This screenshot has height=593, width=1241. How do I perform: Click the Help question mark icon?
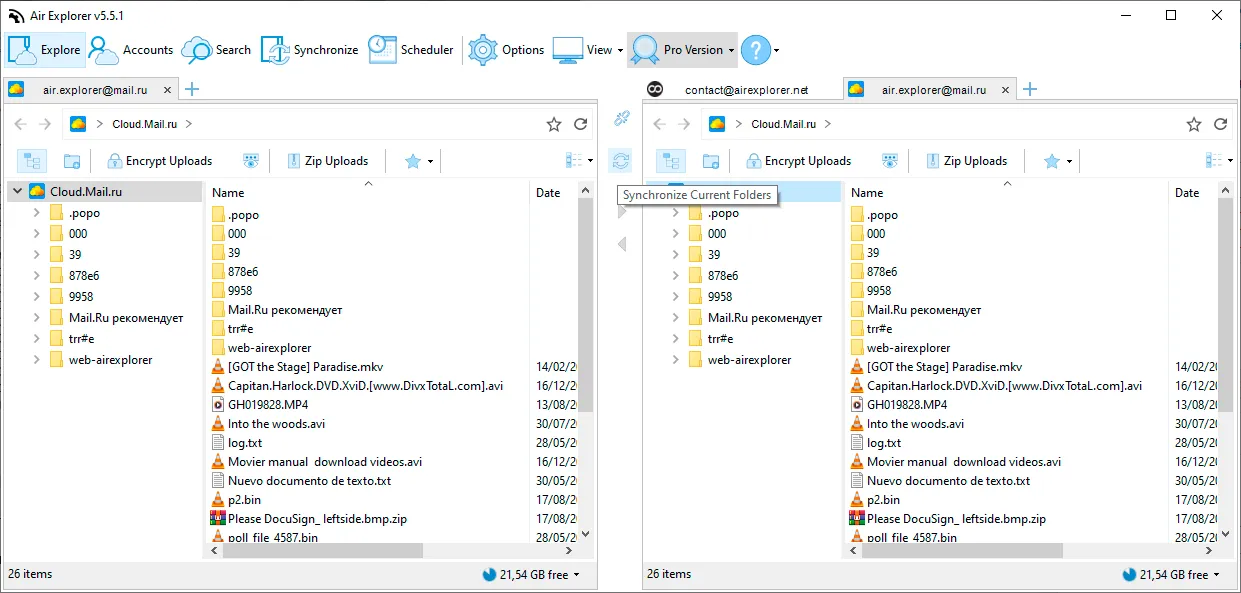755,50
